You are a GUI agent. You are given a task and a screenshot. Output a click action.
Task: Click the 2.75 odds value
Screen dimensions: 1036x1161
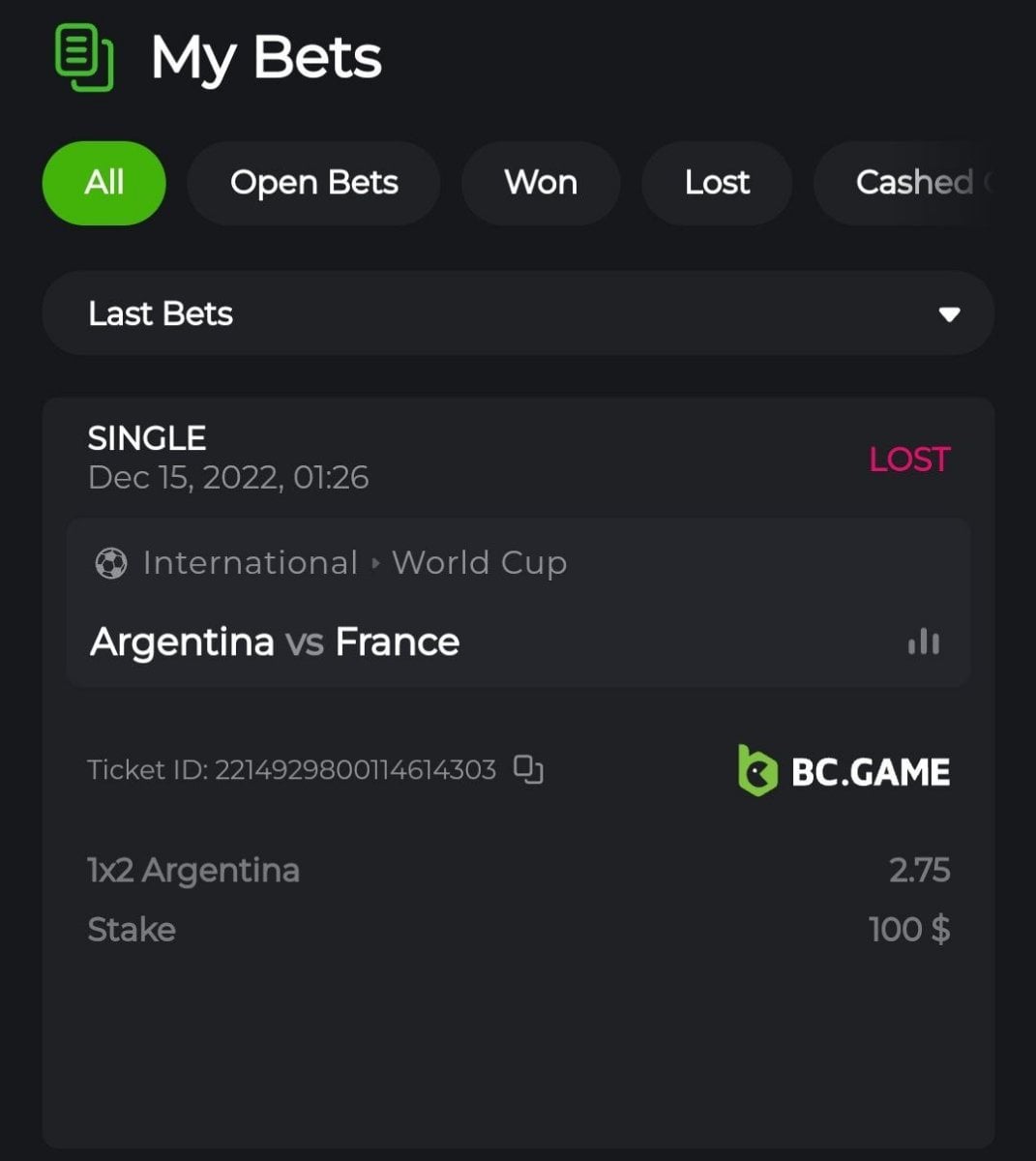pyautogui.click(x=919, y=870)
